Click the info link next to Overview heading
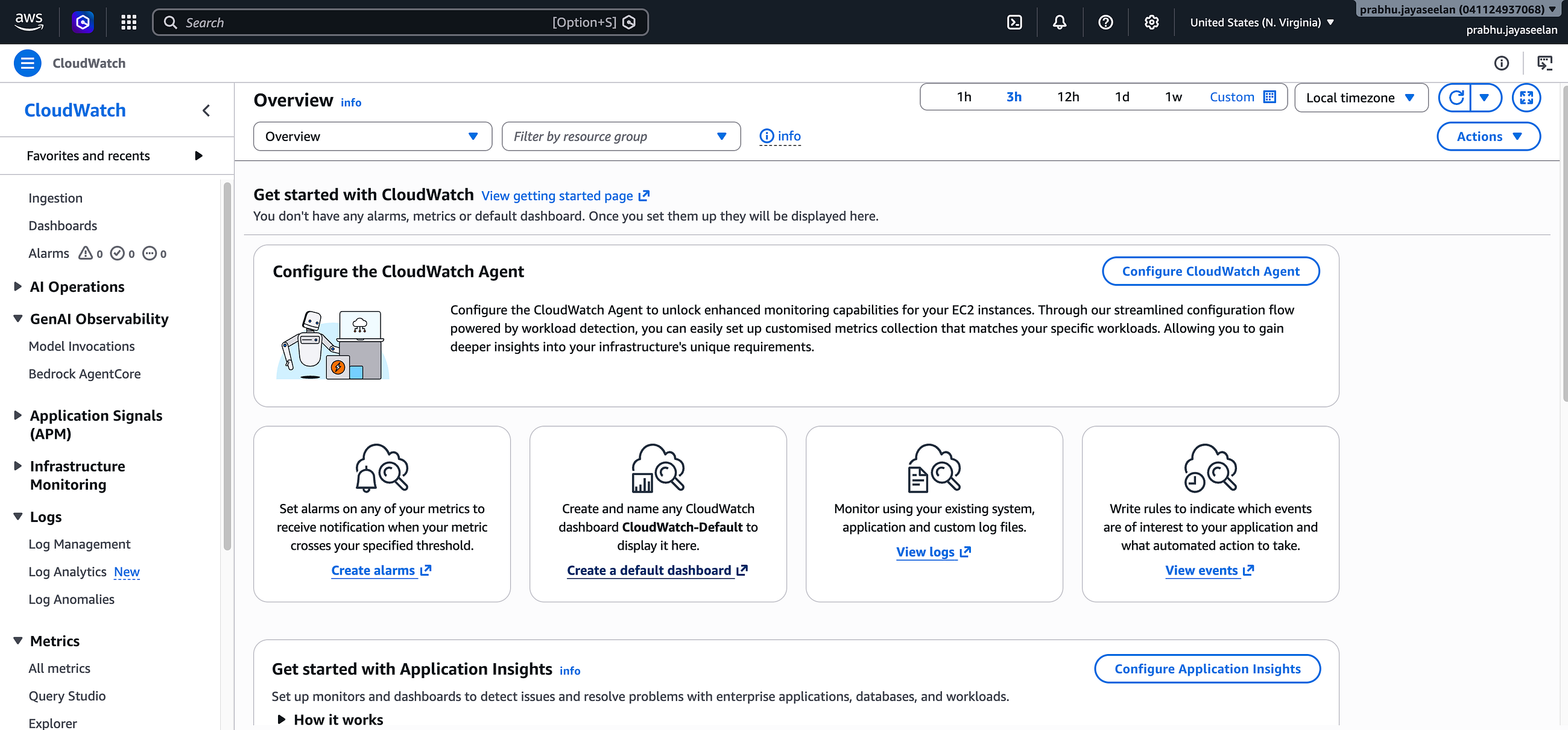This screenshot has height=730, width=1568. point(350,103)
